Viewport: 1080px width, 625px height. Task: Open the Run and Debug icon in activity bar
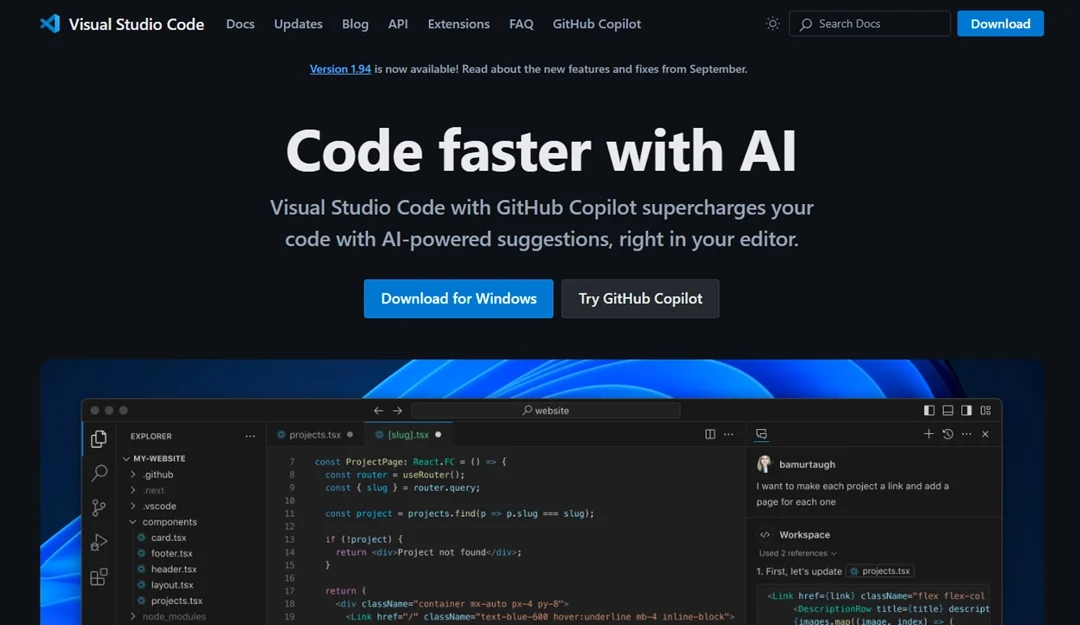pos(99,542)
